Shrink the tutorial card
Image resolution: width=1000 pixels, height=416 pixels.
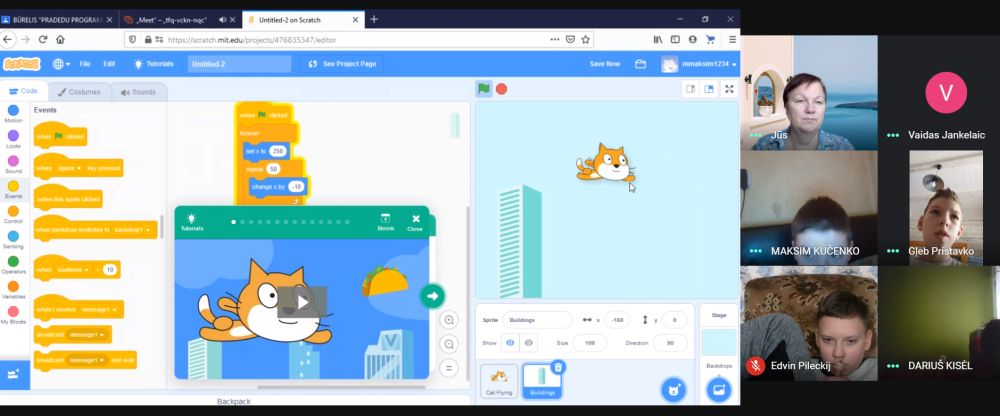click(x=385, y=222)
